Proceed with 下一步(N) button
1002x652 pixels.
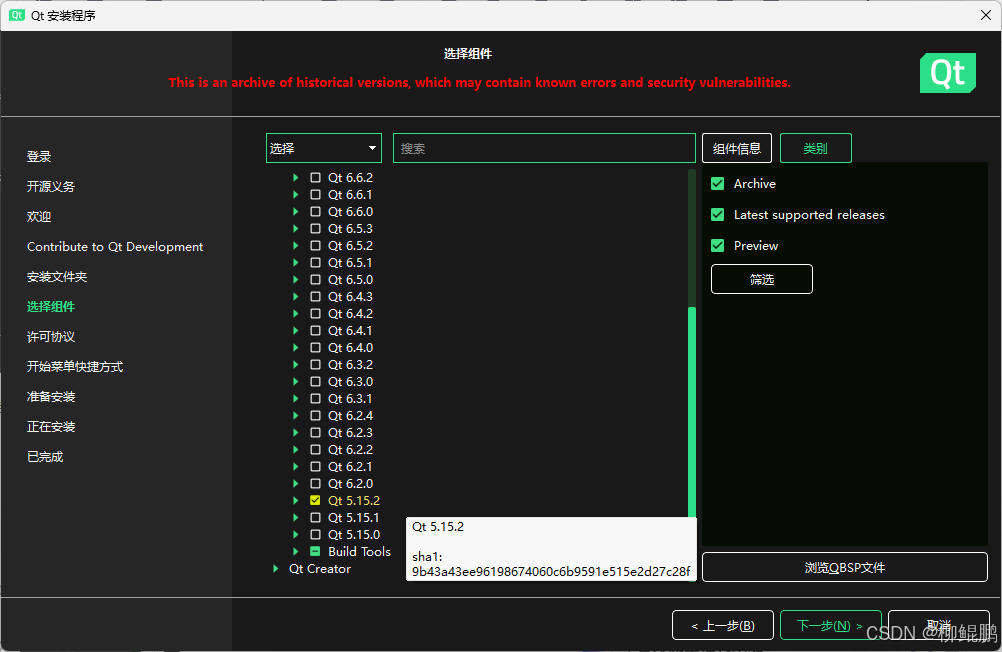coord(831,625)
